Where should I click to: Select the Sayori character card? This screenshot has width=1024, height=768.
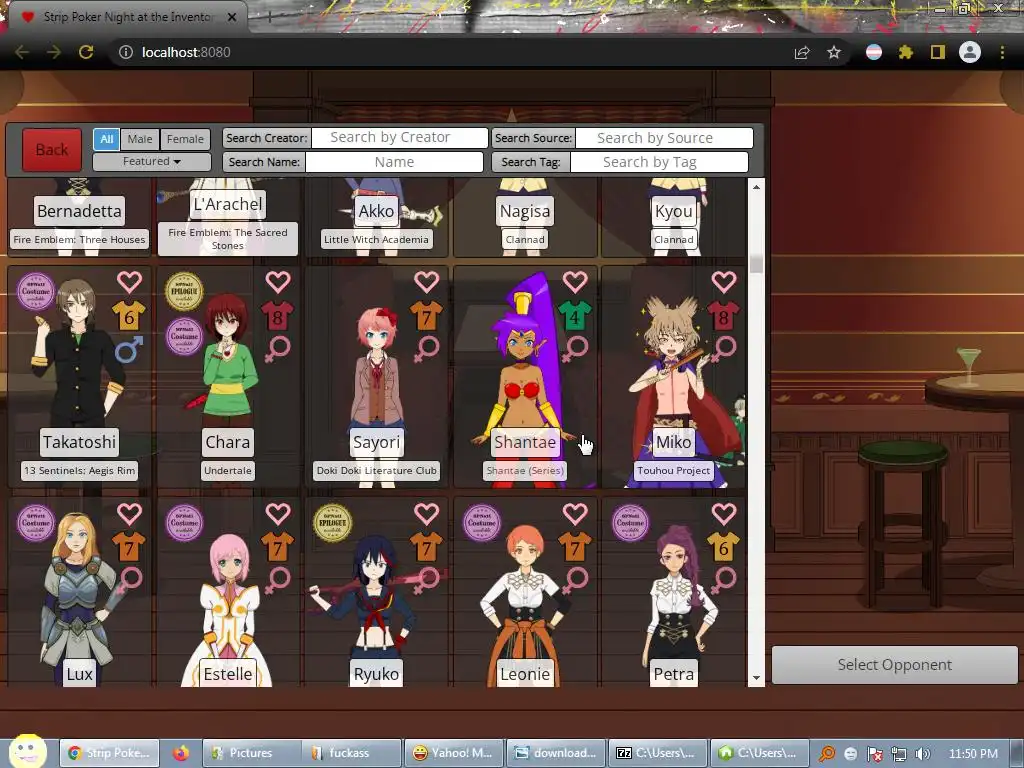pyautogui.click(x=376, y=377)
